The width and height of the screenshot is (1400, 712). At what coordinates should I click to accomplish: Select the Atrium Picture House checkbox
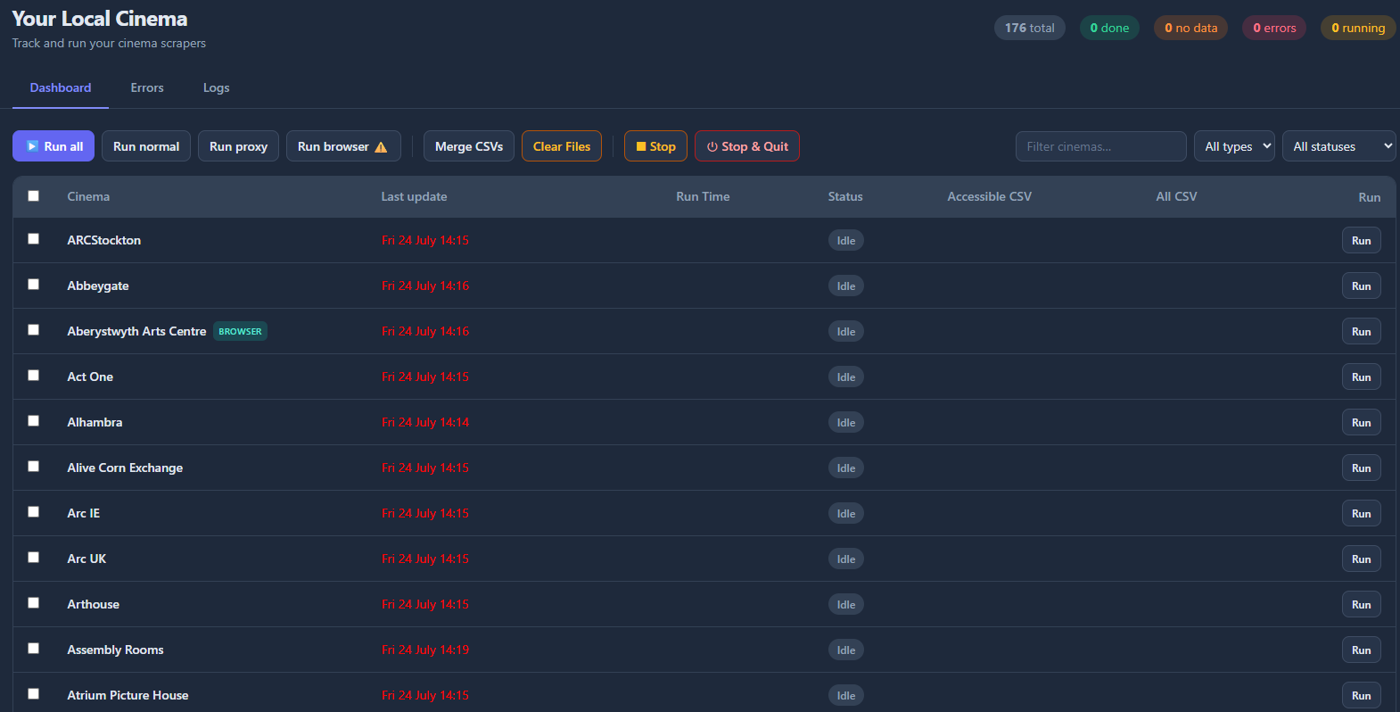33,694
